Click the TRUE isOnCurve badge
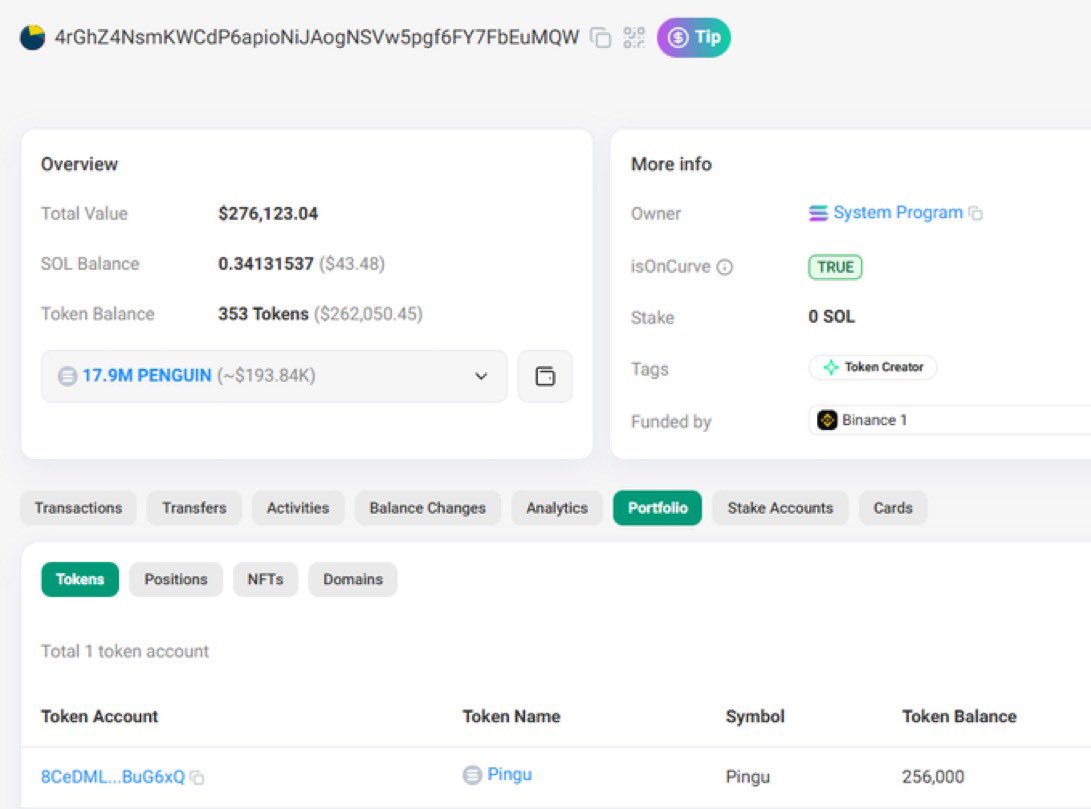 pyautogui.click(x=835, y=267)
